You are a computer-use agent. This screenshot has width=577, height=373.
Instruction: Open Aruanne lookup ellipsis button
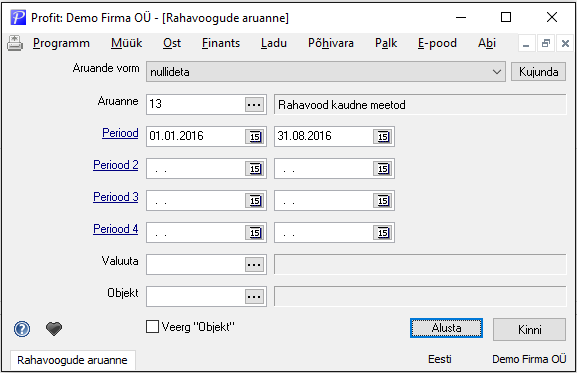pos(255,105)
